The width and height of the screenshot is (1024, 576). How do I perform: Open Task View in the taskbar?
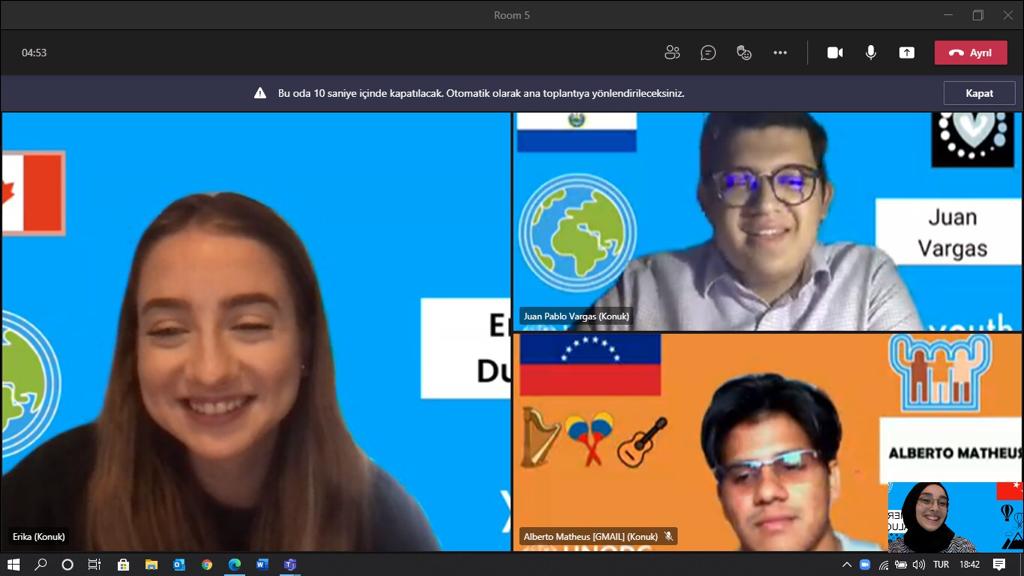tap(94, 564)
